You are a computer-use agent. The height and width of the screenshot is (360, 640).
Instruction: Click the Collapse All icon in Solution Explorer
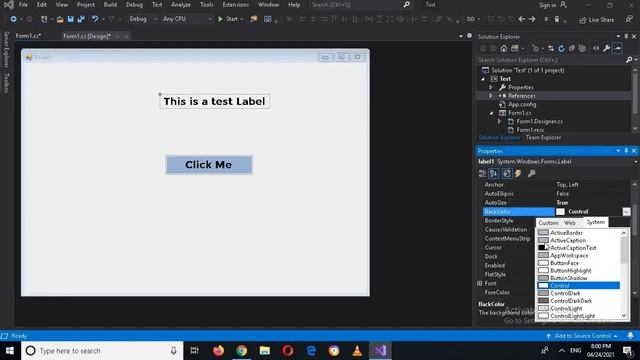572,49
